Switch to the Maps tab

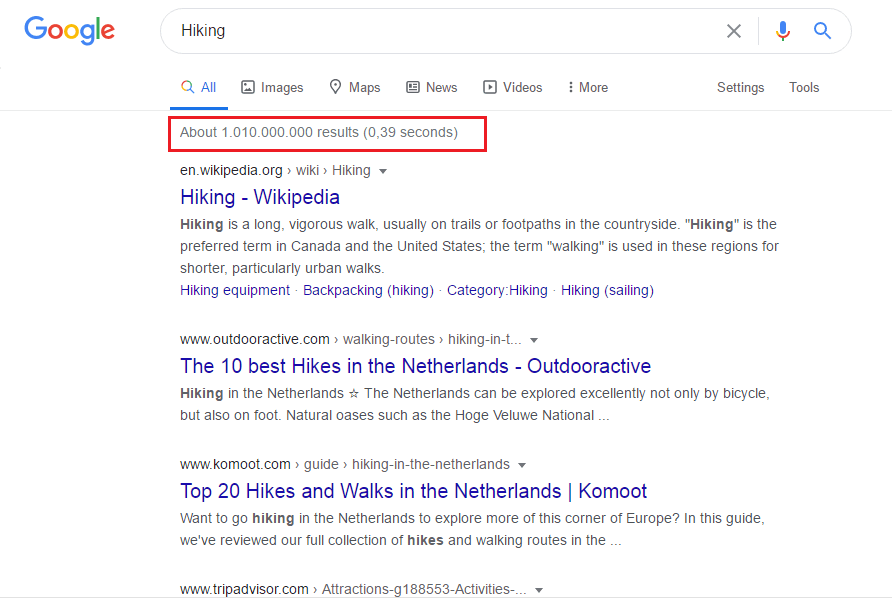tap(354, 88)
